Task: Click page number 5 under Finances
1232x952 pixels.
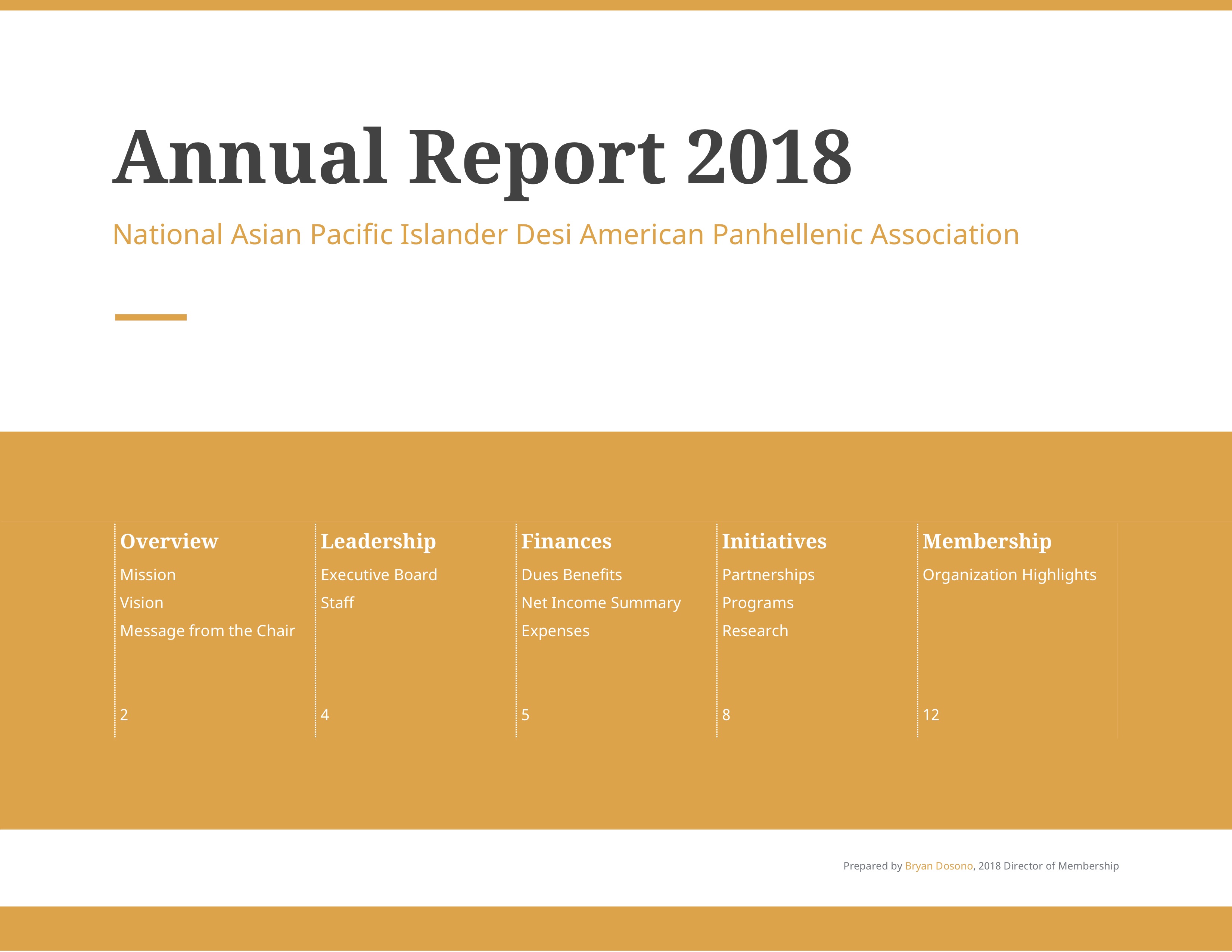Action: 525,715
